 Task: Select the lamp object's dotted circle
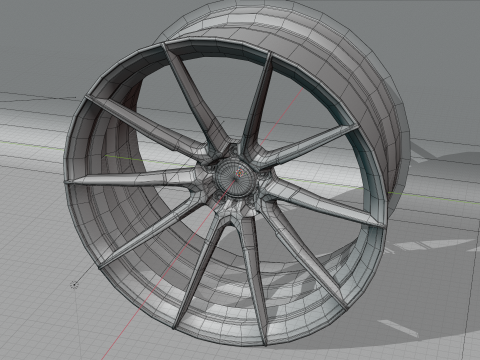tap(74, 285)
